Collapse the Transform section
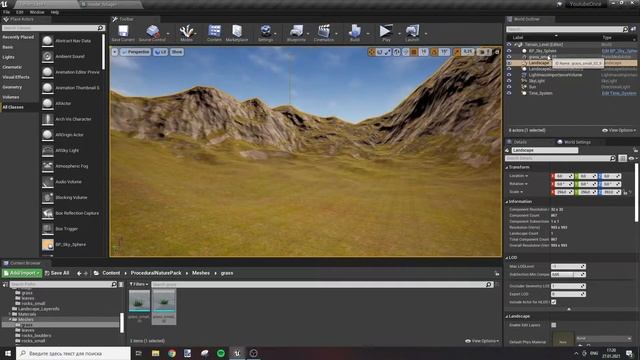Screen dimensions: 640x360 [x=507, y=167]
